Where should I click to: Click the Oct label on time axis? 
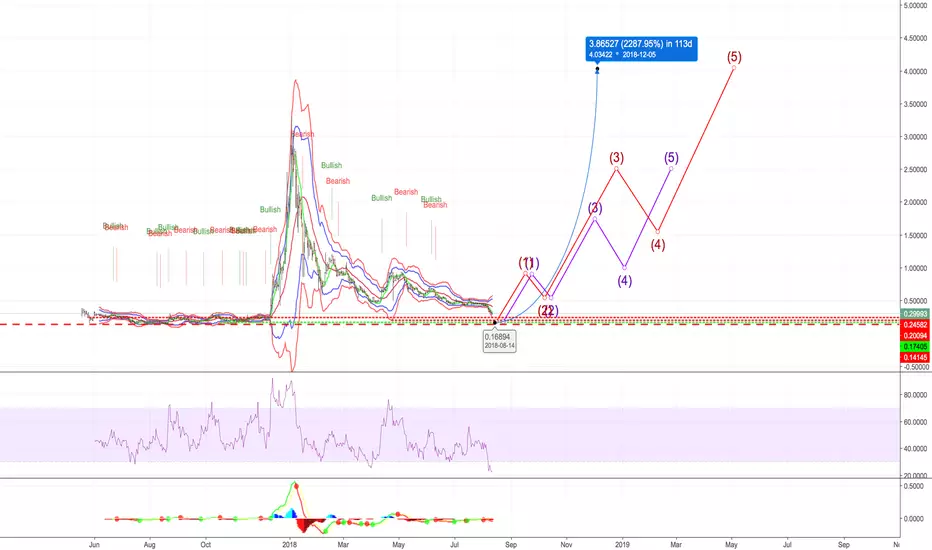(206, 544)
